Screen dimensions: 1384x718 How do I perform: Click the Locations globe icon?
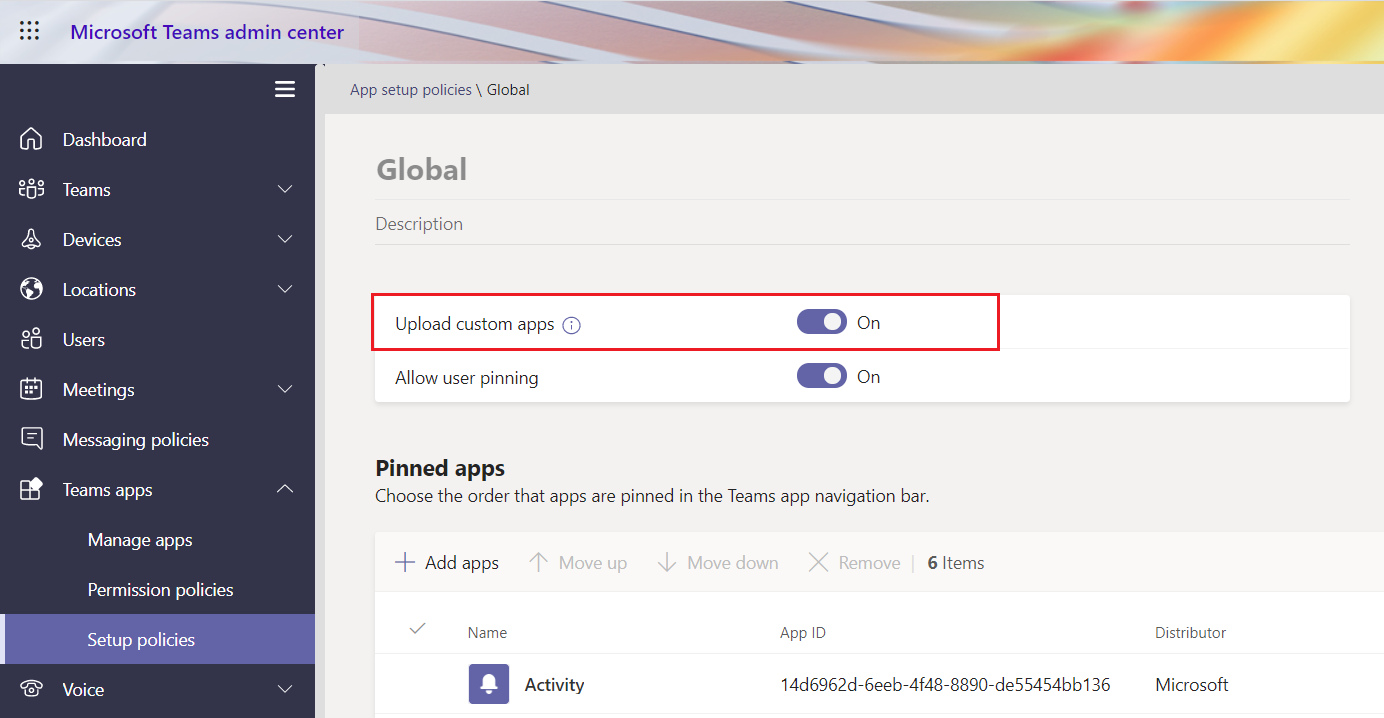click(32, 290)
